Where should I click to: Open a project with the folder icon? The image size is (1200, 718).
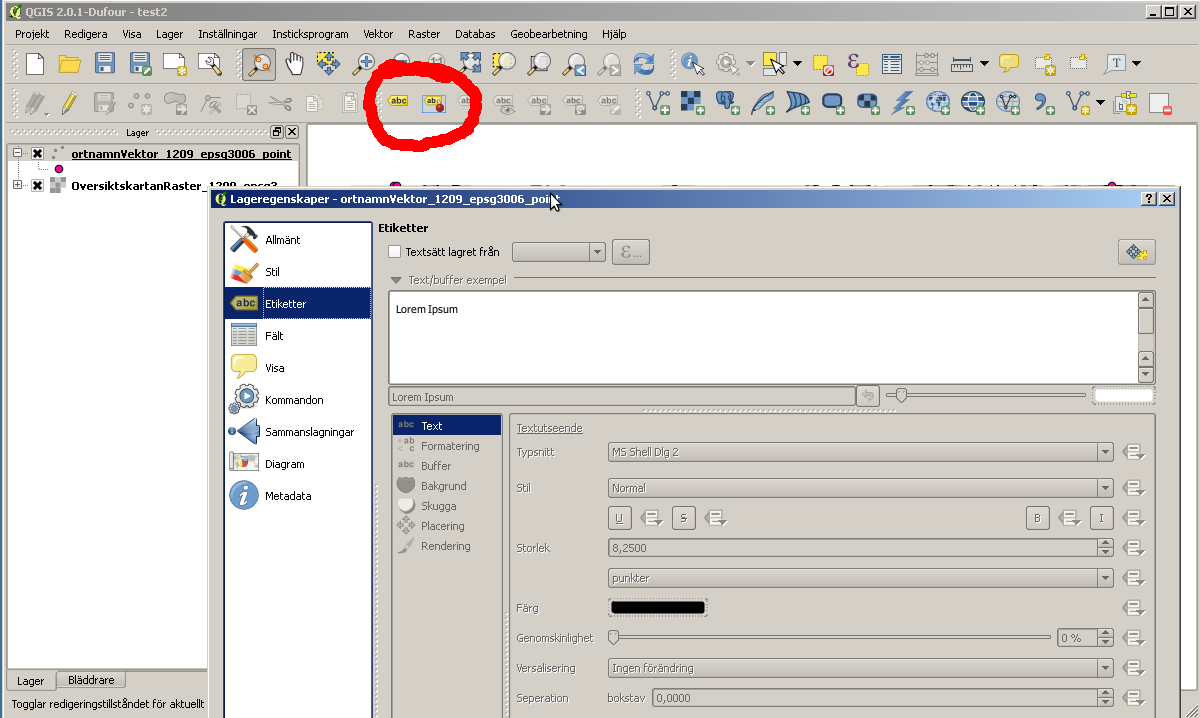(69, 64)
